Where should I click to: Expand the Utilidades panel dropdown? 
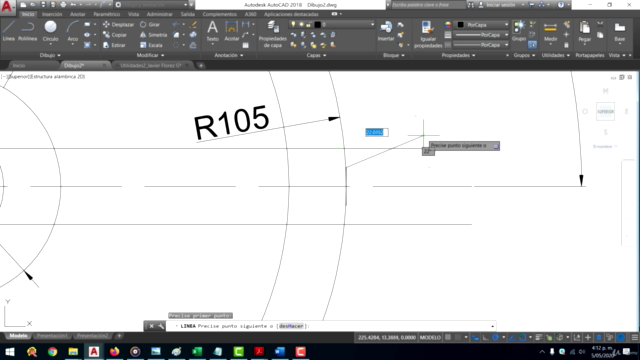(556, 55)
